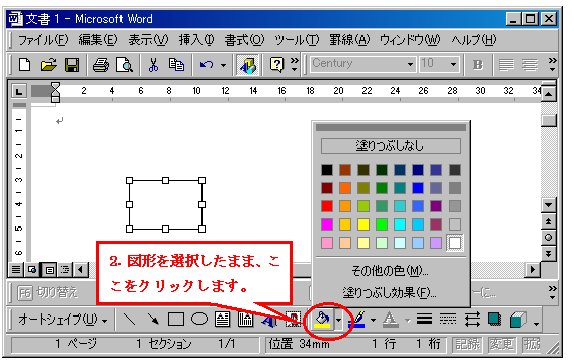Open the AutoShapes オートシェイプ menu
The width and height of the screenshot is (574, 364).
pyautogui.click(x=63, y=320)
